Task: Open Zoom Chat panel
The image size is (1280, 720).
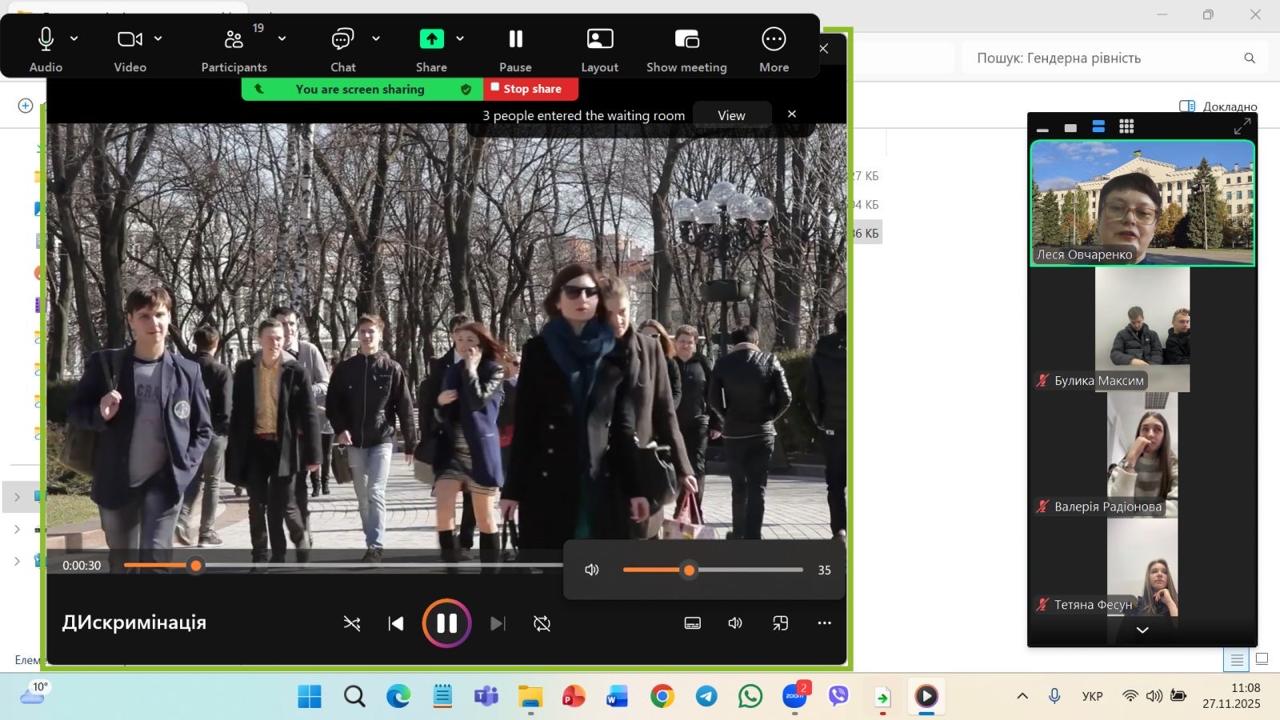Action: (x=343, y=40)
